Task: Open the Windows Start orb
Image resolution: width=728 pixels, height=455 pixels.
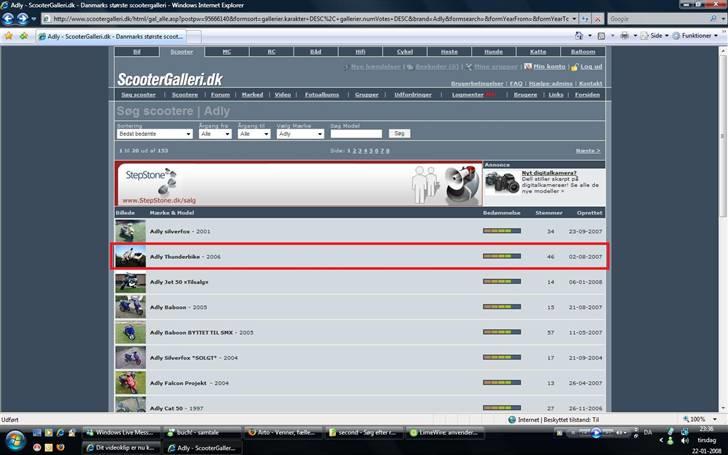Action: click(x=15, y=440)
